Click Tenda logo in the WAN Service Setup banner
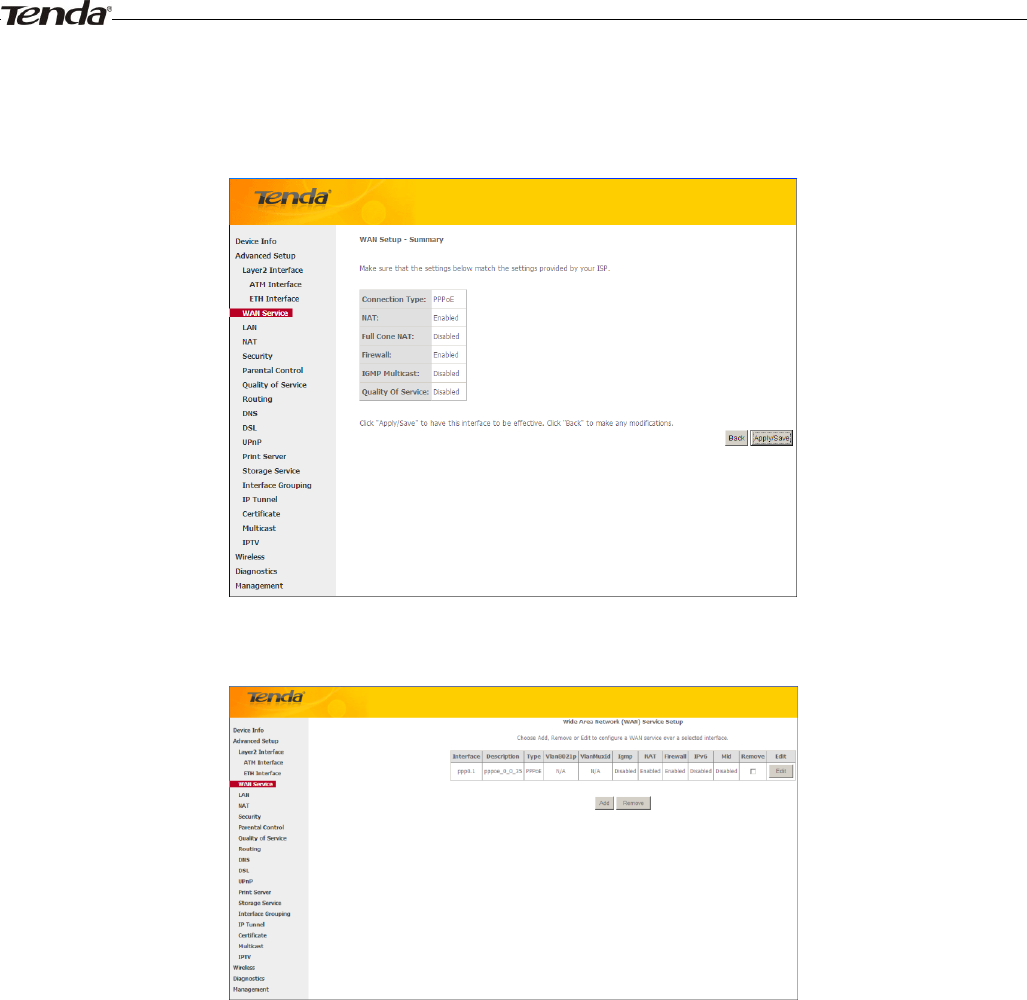Viewport: 1027px width, 1000px height. [276, 697]
